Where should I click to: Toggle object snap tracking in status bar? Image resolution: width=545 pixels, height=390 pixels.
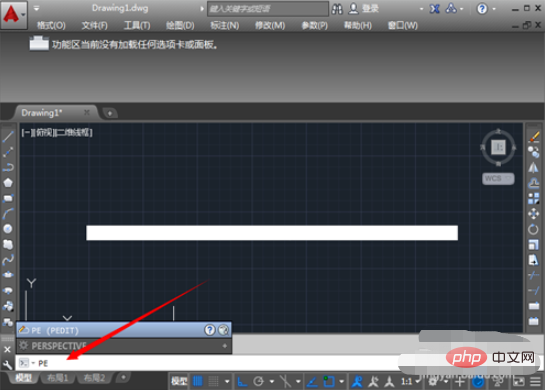click(x=312, y=381)
